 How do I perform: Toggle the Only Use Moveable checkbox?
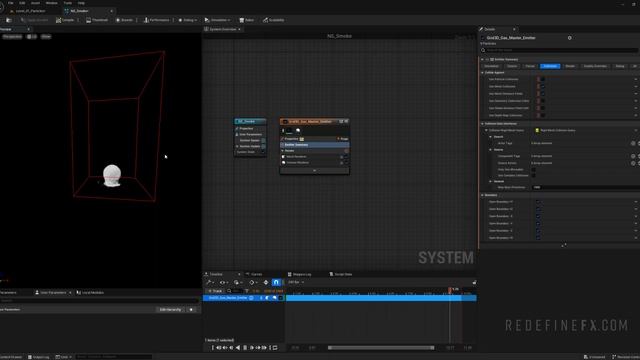pyautogui.click(x=533, y=169)
